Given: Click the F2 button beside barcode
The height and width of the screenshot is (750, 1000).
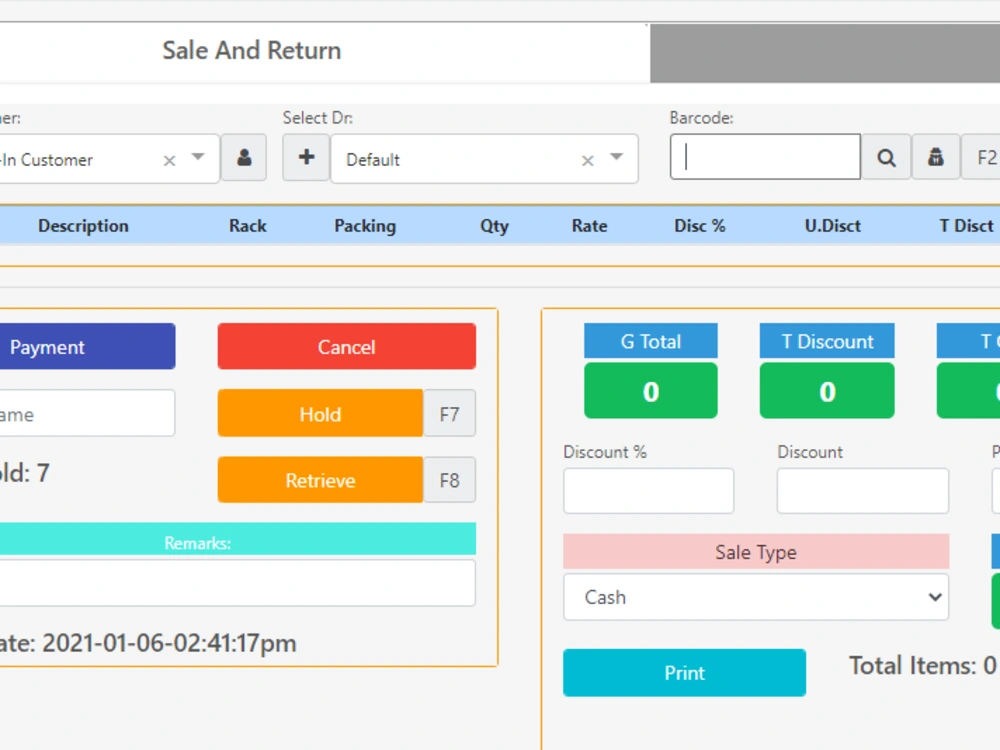Looking at the screenshot, I should click(982, 158).
